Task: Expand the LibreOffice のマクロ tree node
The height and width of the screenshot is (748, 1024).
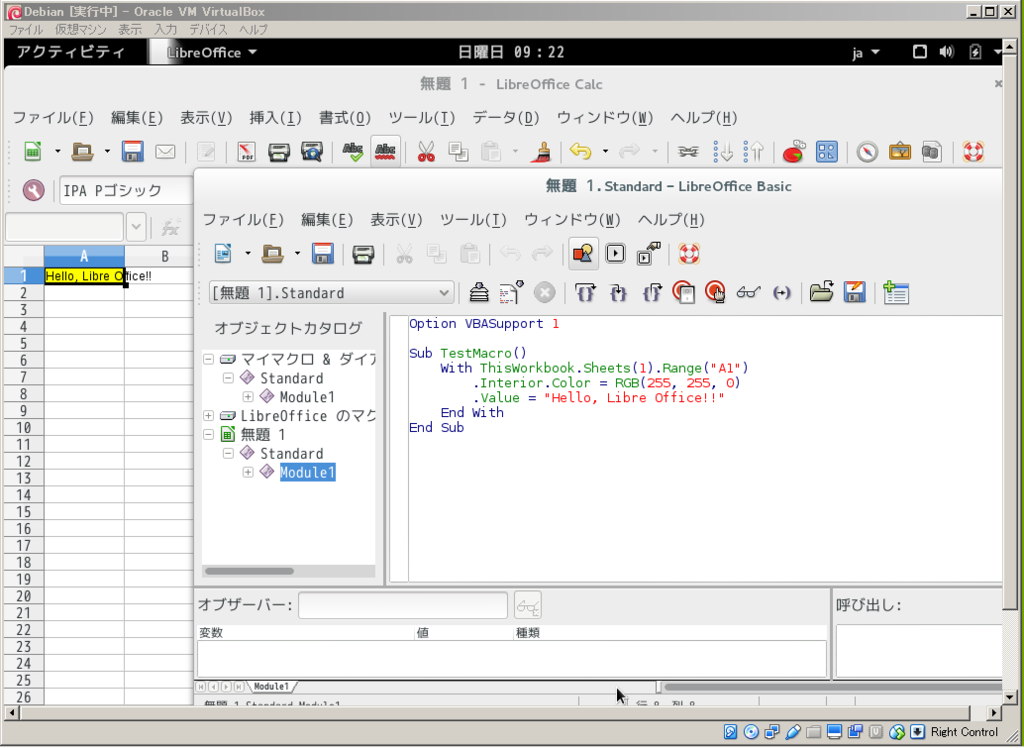Action: click(x=208, y=415)
